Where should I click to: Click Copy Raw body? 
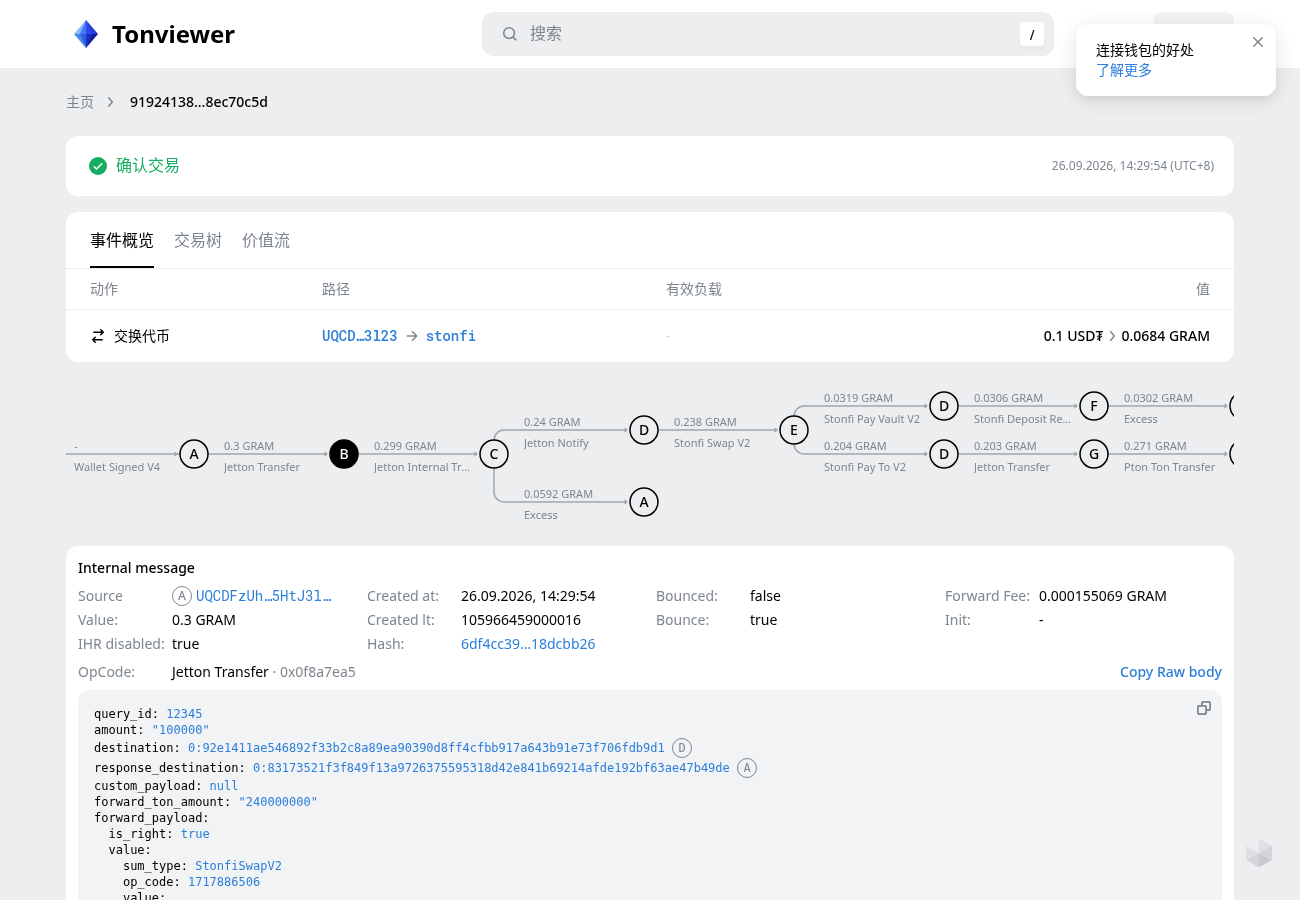[1171, 672]
